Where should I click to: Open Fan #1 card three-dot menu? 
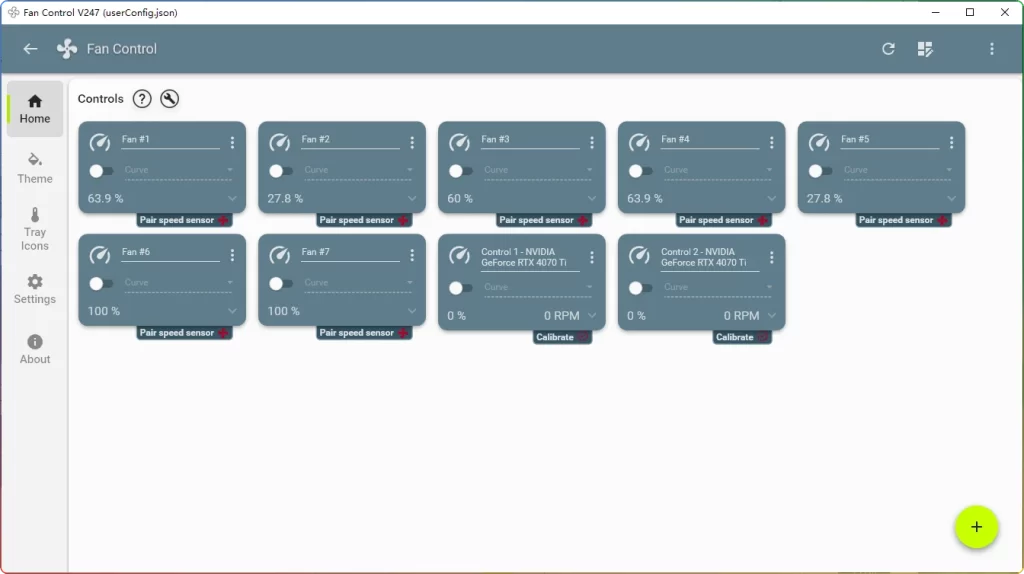232,143
